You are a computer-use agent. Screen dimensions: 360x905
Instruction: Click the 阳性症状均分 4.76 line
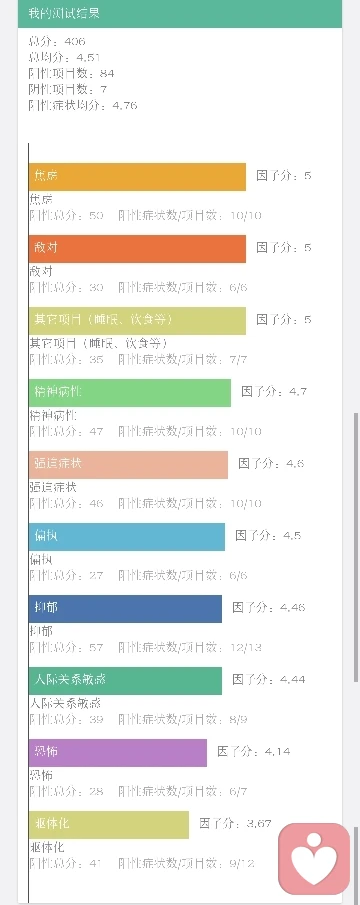(82, 106)
